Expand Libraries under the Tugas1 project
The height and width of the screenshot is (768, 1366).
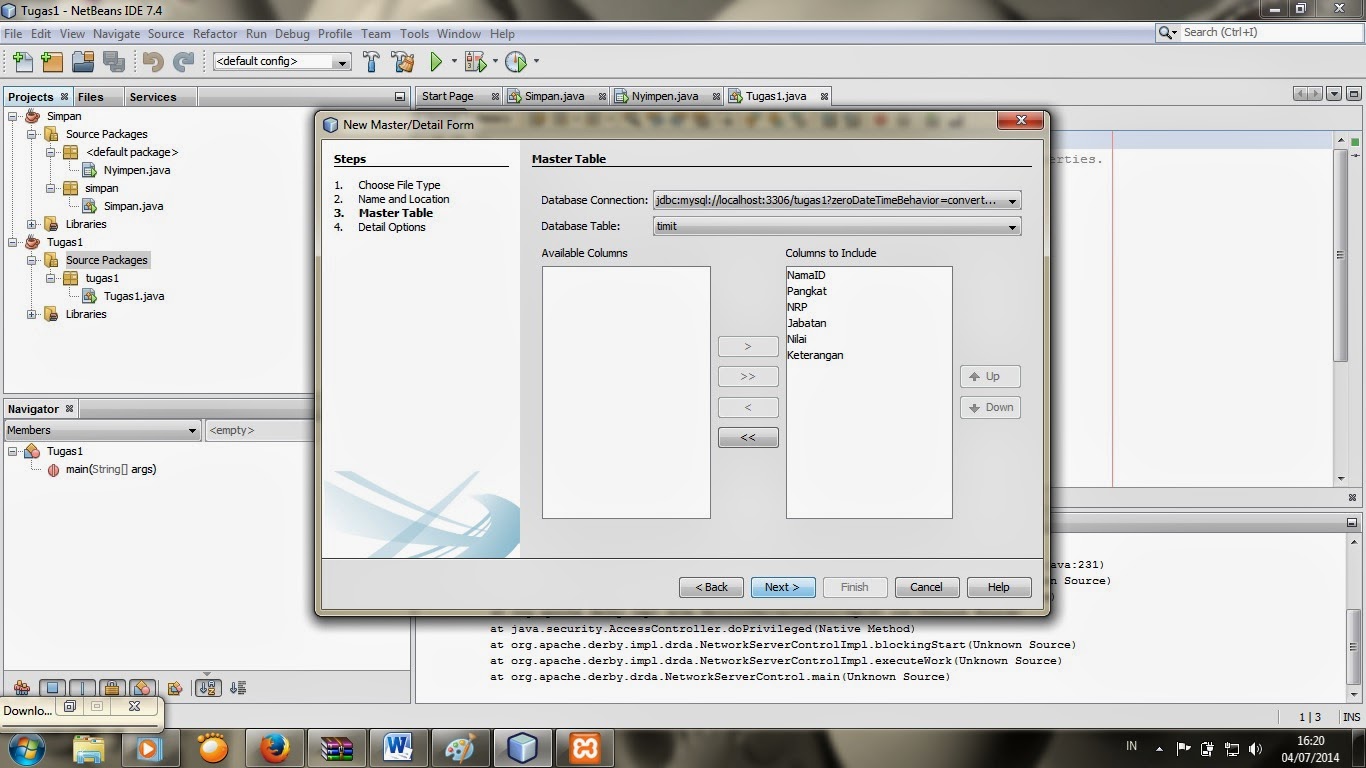coord(32,314)
